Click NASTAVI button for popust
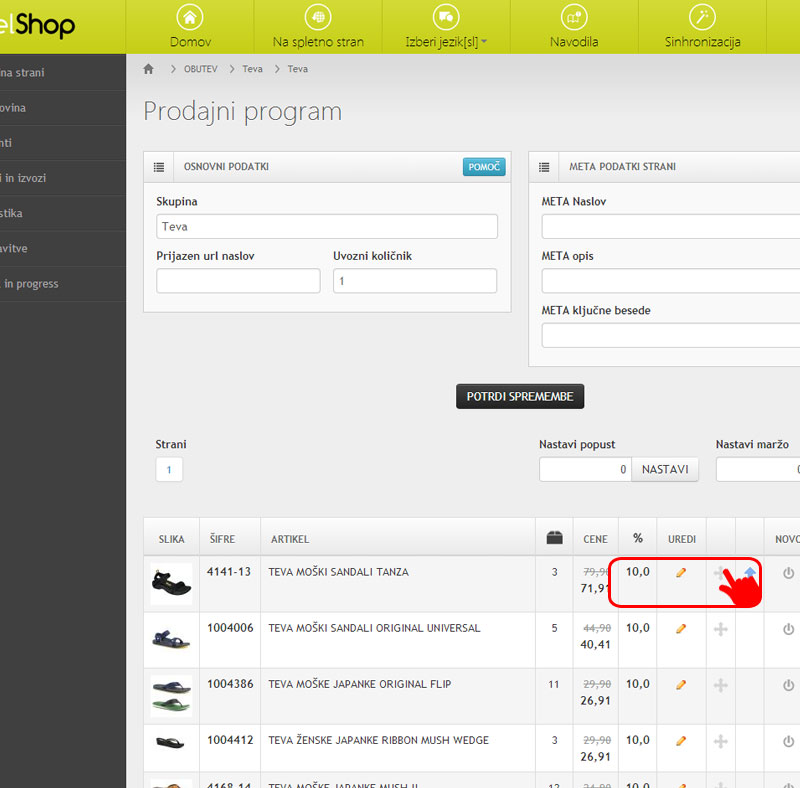Image resolution: width=800 pixels, height=788 pixels. click(x=665, y=470)
